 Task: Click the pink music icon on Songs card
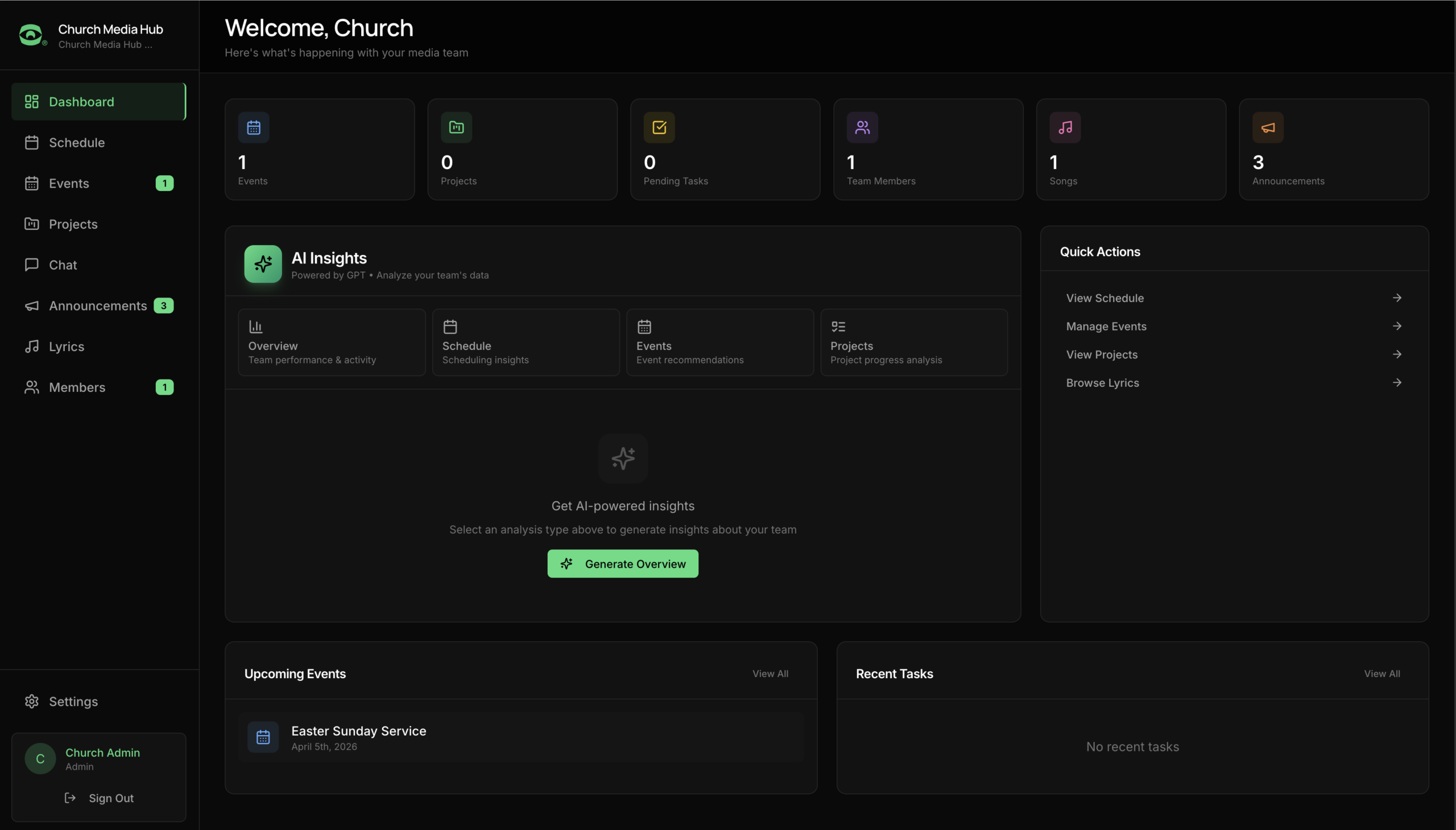click(1065, 127)
